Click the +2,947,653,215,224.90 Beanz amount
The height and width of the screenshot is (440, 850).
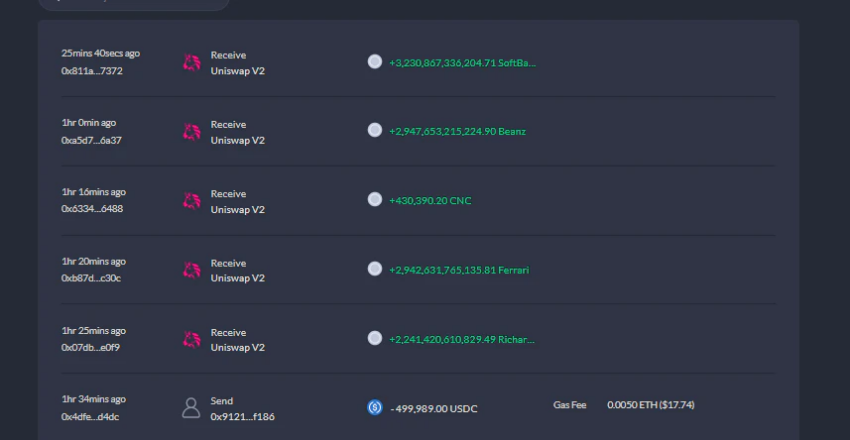coord(458,132)
